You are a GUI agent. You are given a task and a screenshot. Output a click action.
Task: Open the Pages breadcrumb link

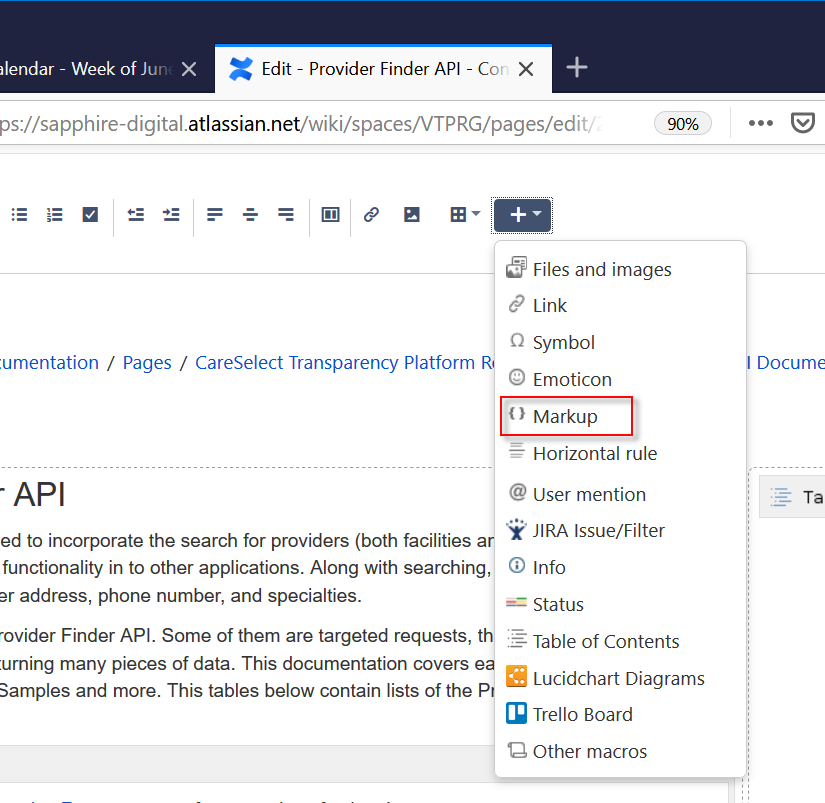[x=147, y=363]
